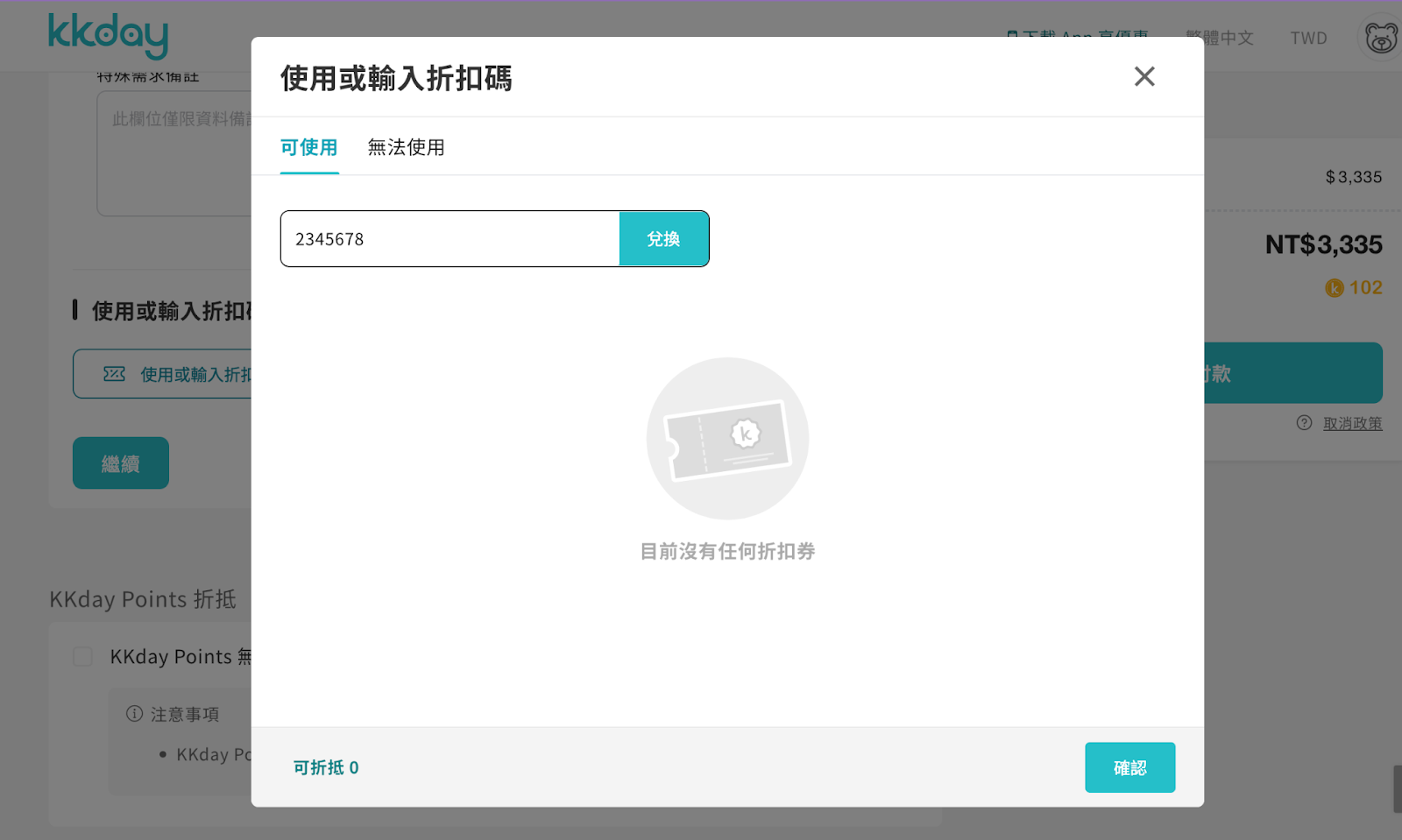Click the kkday logo
The height and width of the screenshot is (840, 1402).
pyautogui.click(x=108, y=36)
